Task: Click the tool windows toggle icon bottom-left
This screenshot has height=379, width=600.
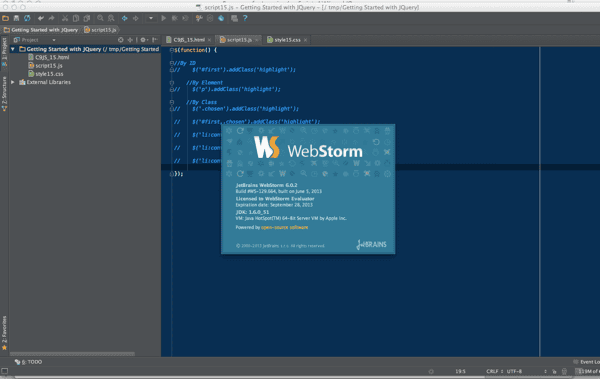Action: click(5, 371)
